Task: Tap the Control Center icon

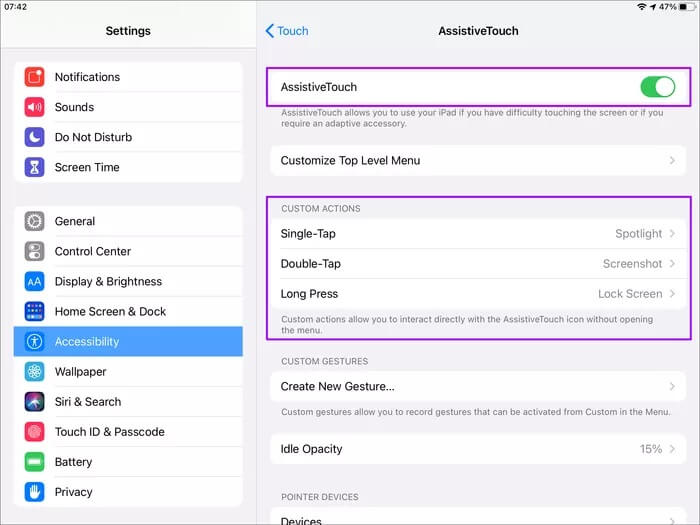Action: (x=35, y=251)
